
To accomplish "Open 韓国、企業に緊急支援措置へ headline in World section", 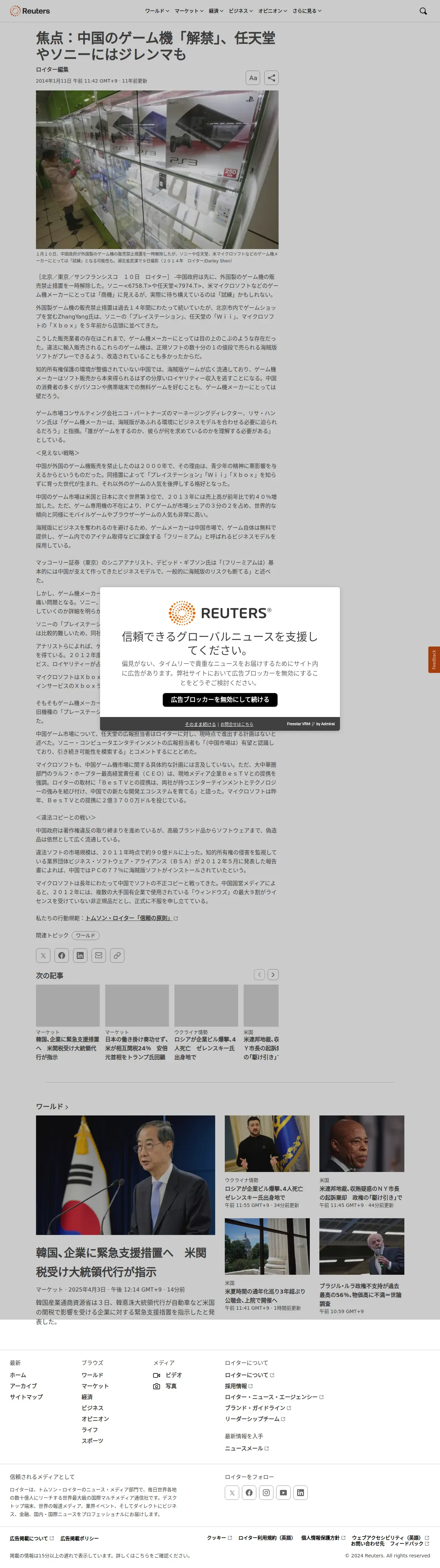I will point(121,1262).
